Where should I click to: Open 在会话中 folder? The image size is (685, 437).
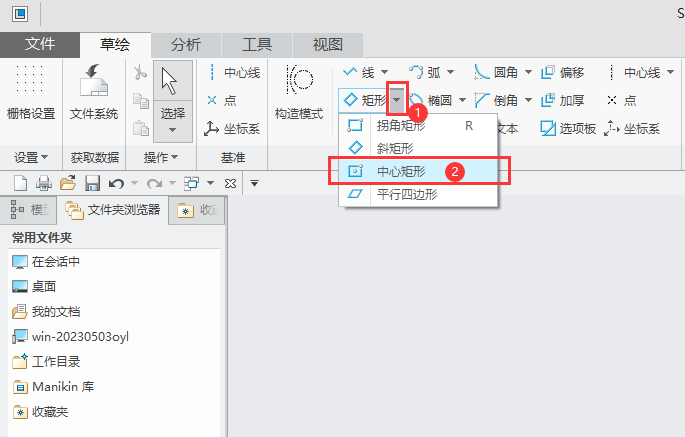(46, 262)
